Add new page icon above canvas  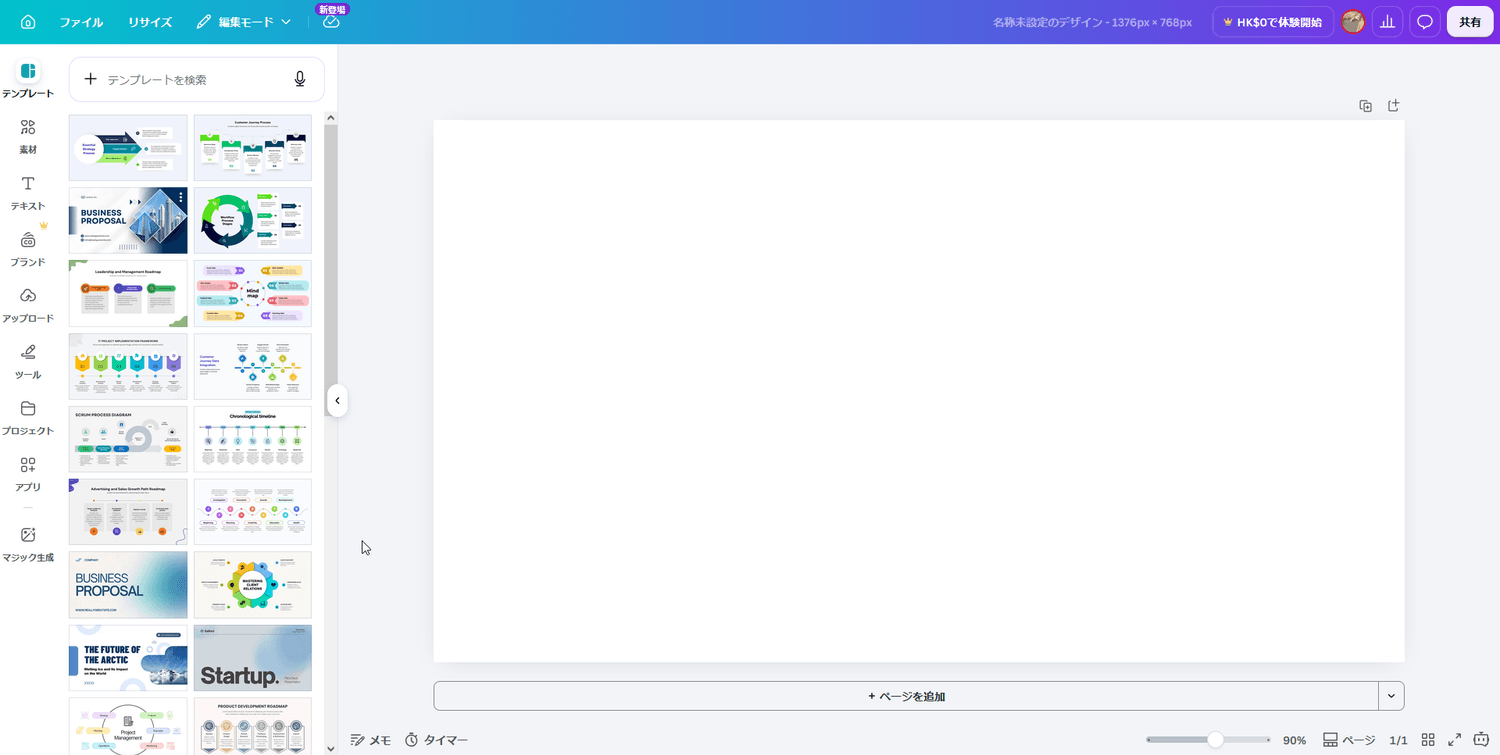[x=1393, y=106]
